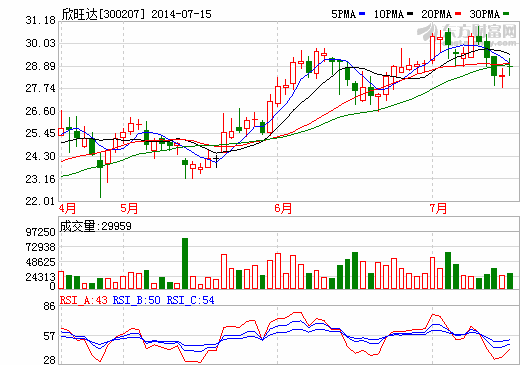Click the 30PMA green legend swatch
520x365 pixels.
coord(506,14)
